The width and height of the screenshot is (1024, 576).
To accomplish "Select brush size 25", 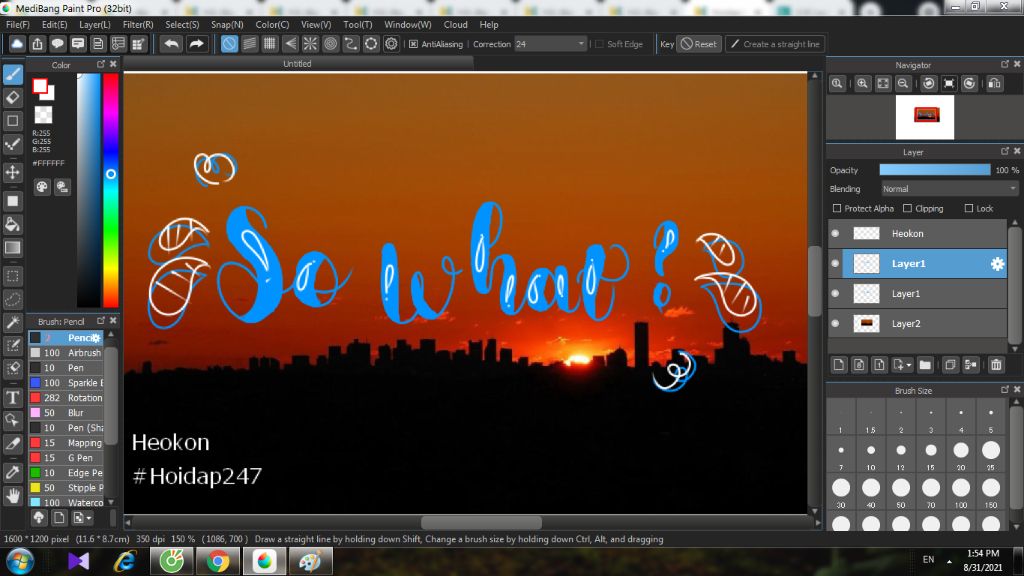I will coord(991,455).
